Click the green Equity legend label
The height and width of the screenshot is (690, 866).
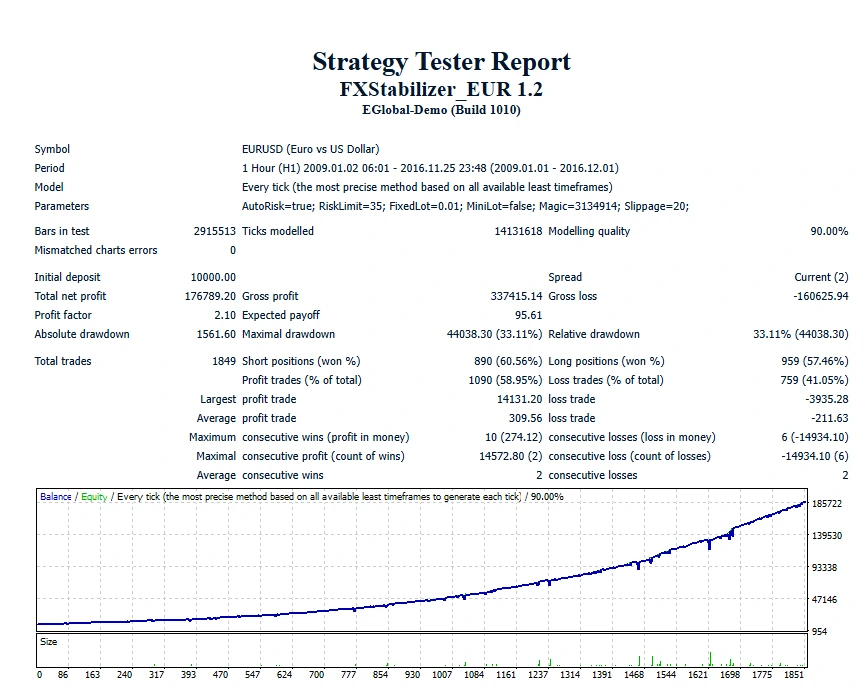[x=94, y=497]
